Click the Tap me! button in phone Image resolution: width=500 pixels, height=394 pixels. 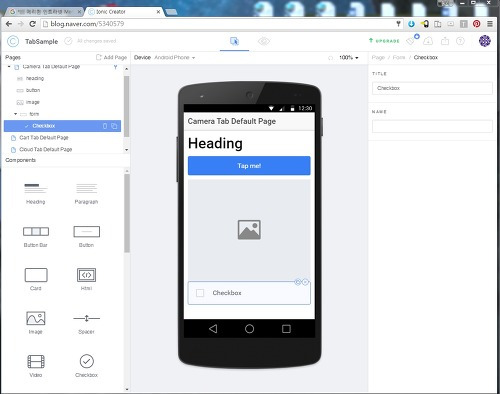click(249, 166)
